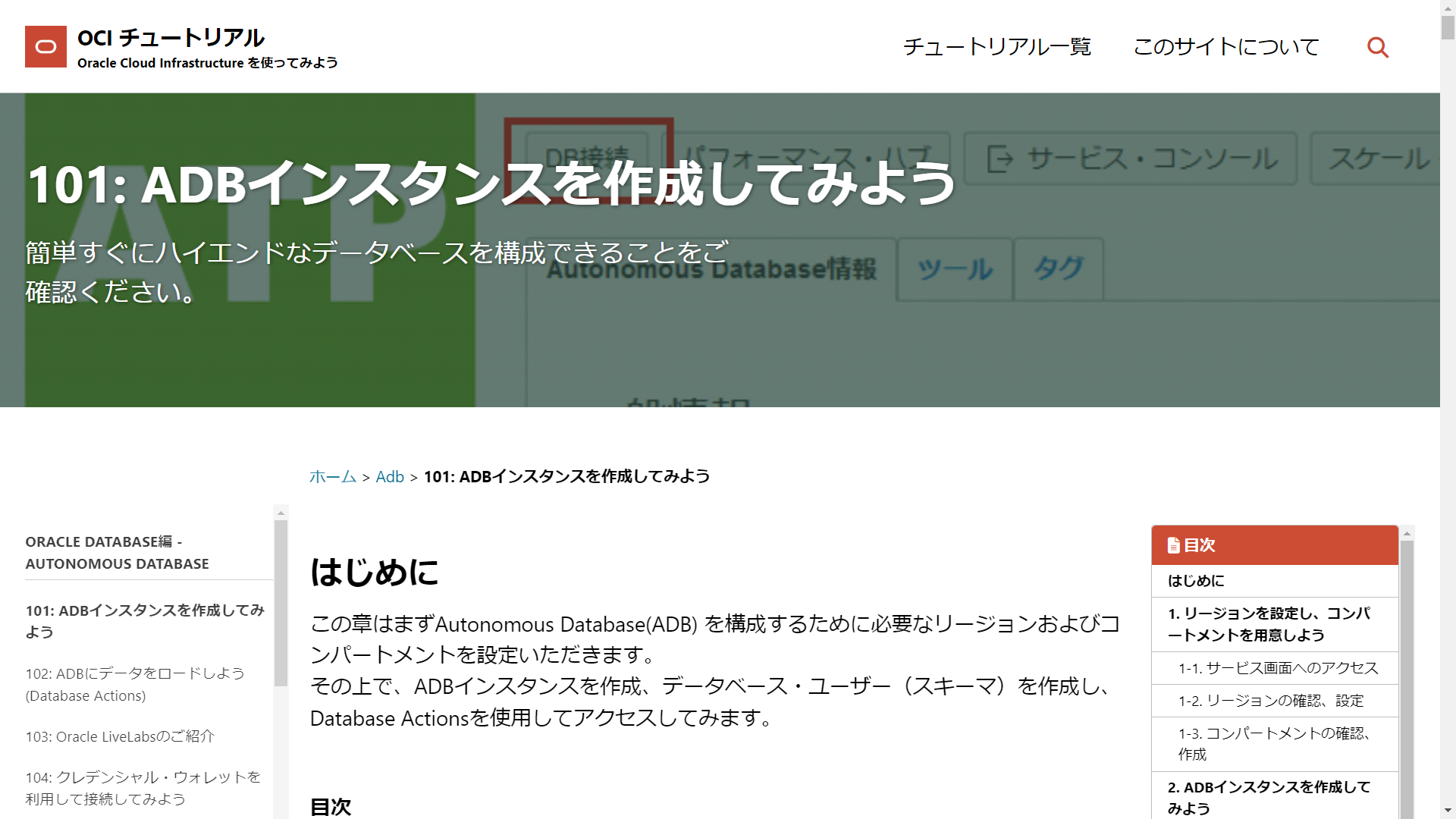Screen dimensions: 1456x819
Task: Open tutorial 102: ADBにデータをロードしよう
Action: pyautogui.click(x=134, y=684)
